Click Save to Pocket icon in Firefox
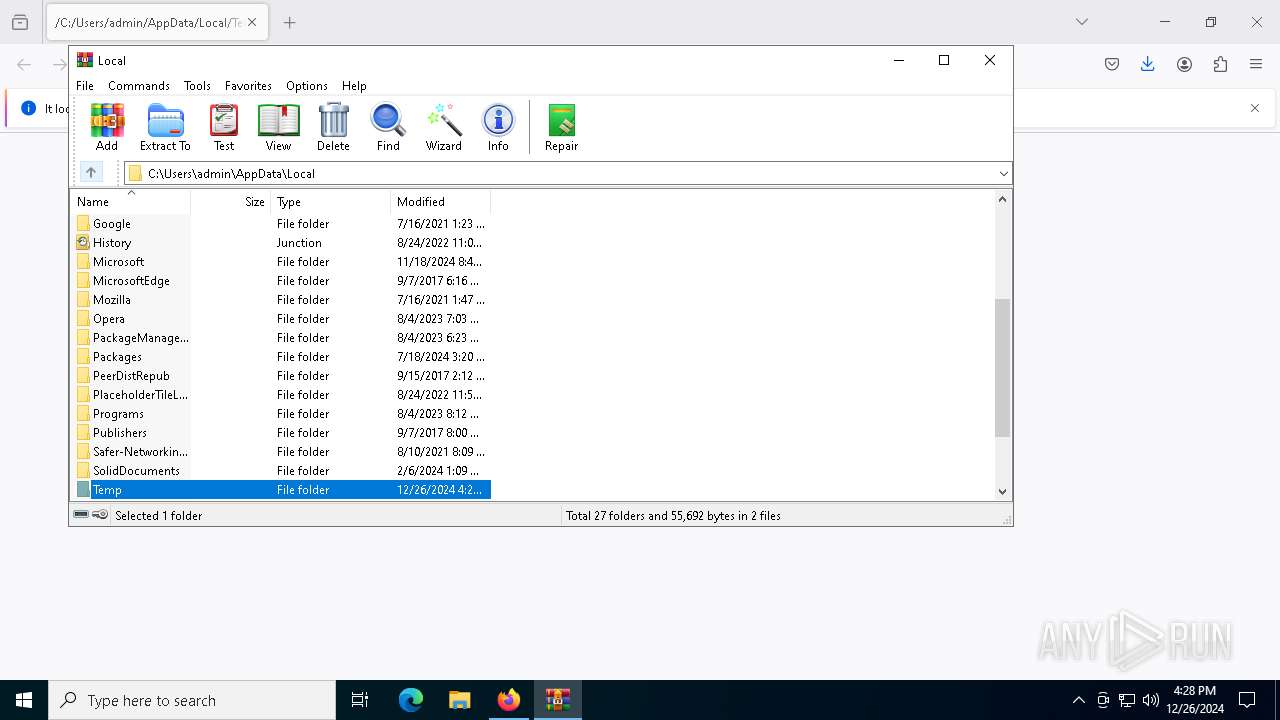Viewport: 1280px width, 720px height. coord(1112,64)
